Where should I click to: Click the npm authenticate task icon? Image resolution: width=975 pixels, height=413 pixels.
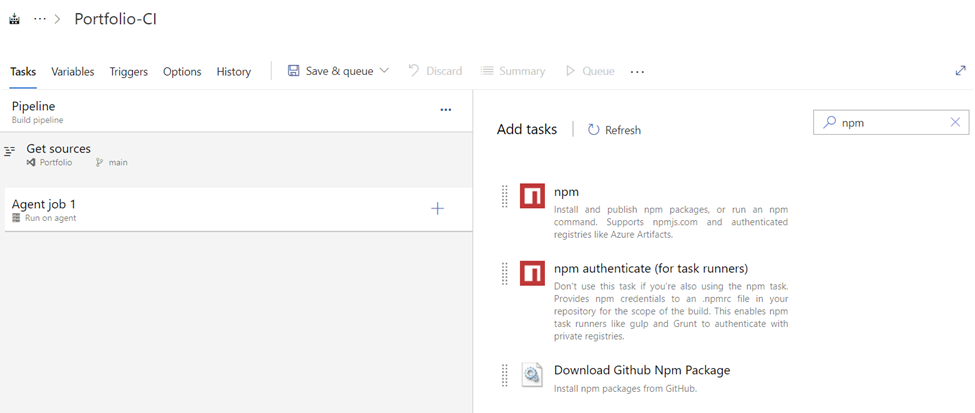pyautogui.click(x=532, y=273)
